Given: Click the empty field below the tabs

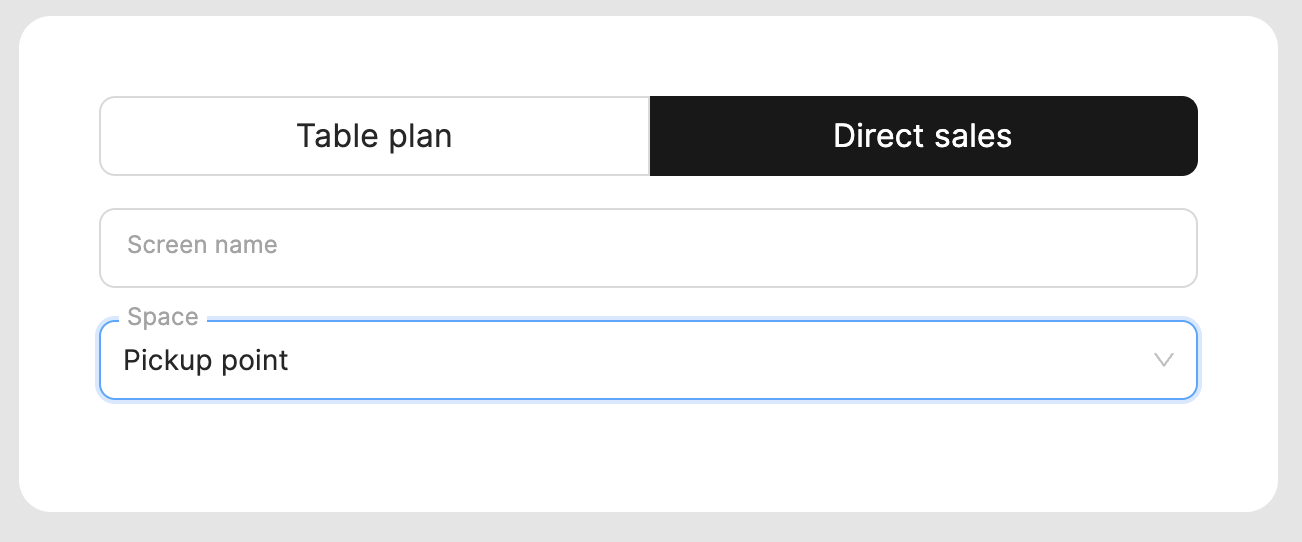Looking at the screenshot, I should pos(648,248).
